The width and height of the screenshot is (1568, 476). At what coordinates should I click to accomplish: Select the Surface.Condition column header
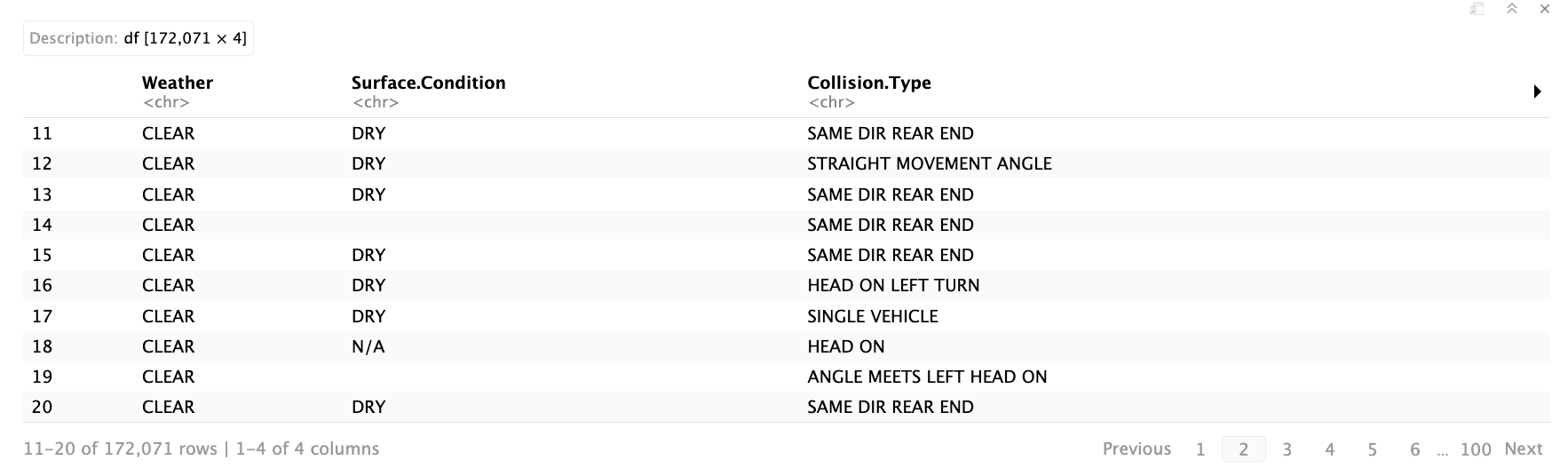[428, 83]
